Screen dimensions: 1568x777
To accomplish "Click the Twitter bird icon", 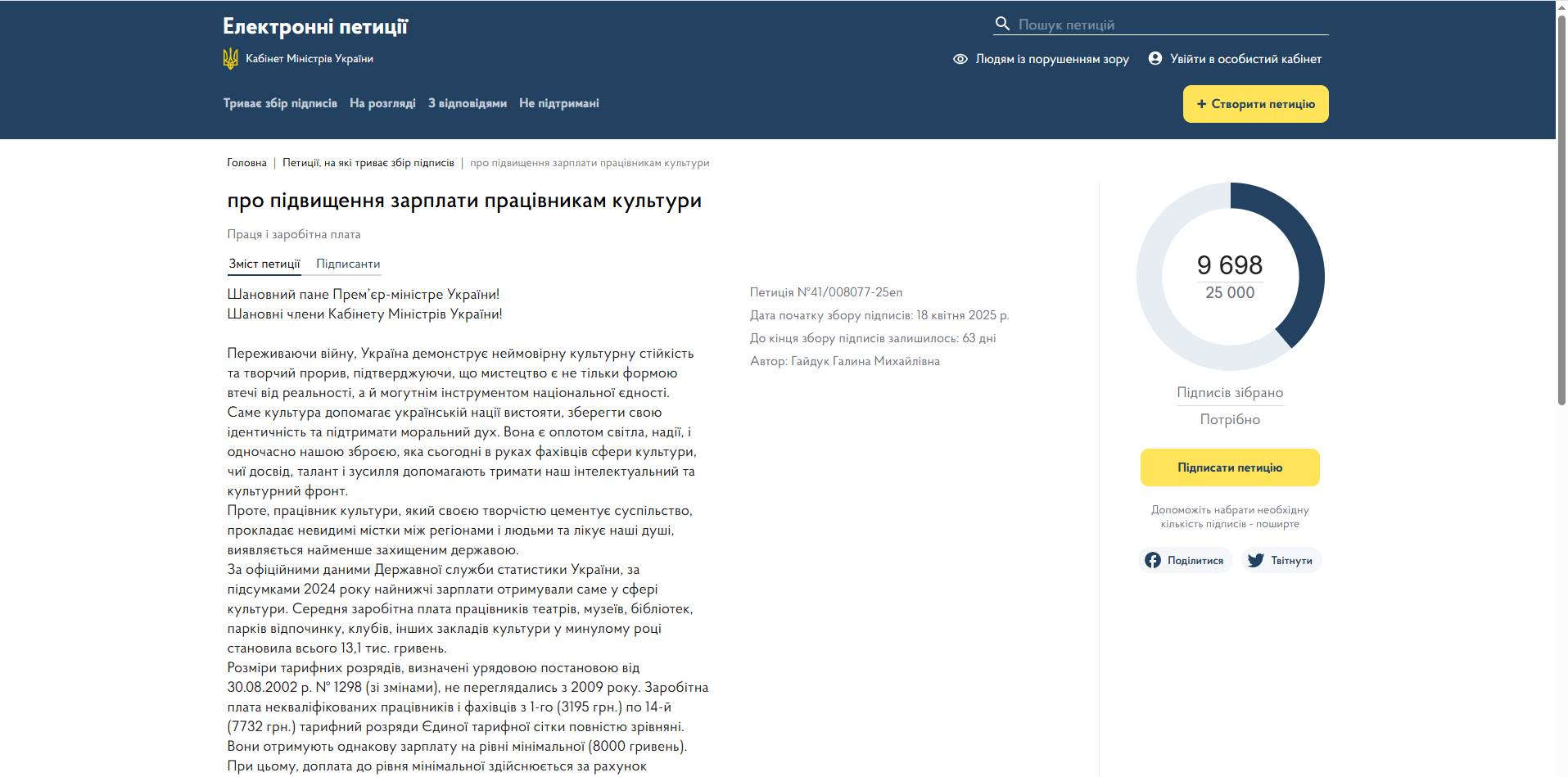I will [x=1255, y=560].
